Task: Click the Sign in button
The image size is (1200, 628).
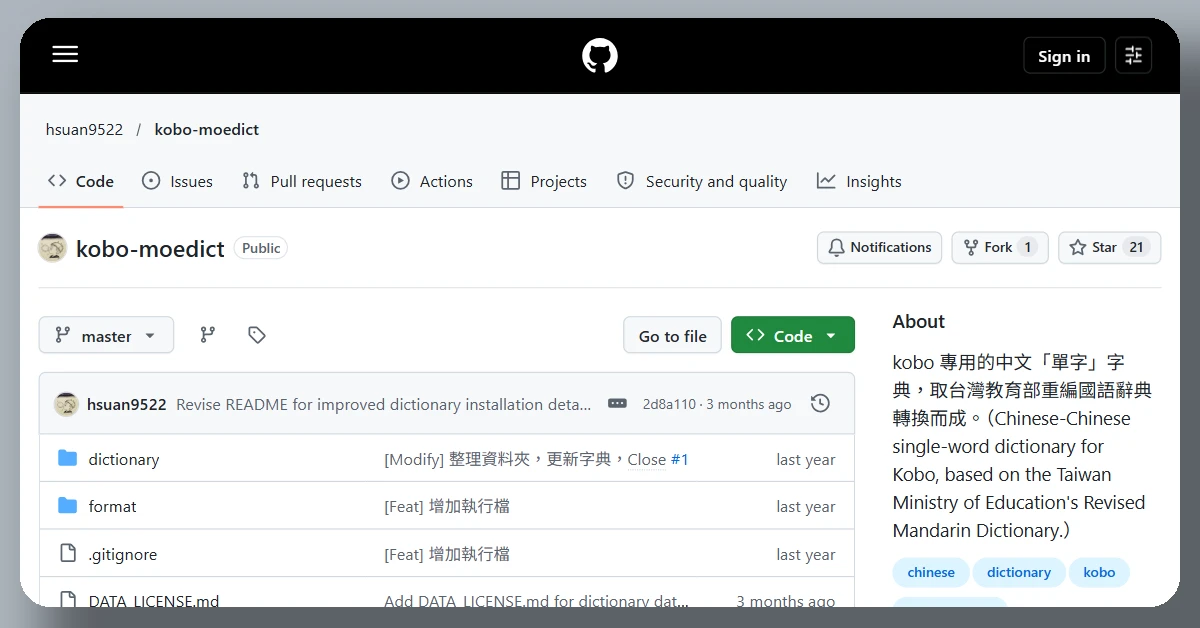Action: pos(1064,56)
